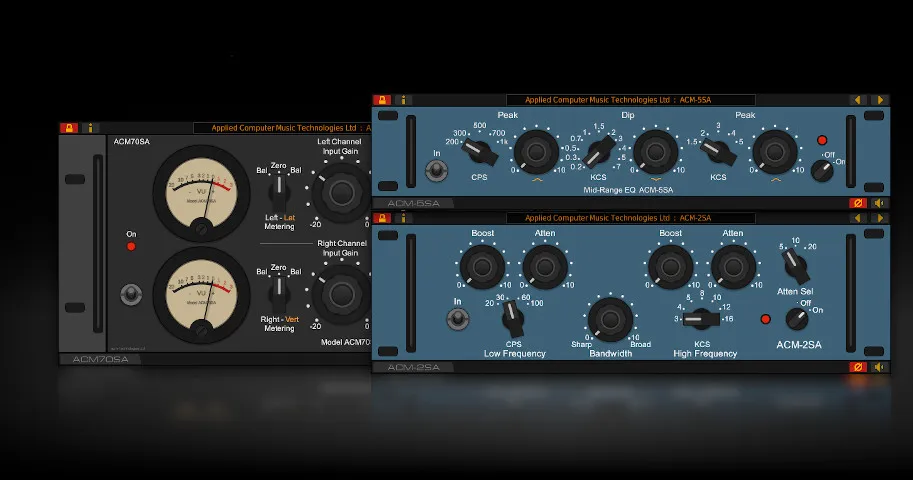Screen dimensions: 913x480
Task: Click the ACM-2SA model name label
Action: coord(799,345)
